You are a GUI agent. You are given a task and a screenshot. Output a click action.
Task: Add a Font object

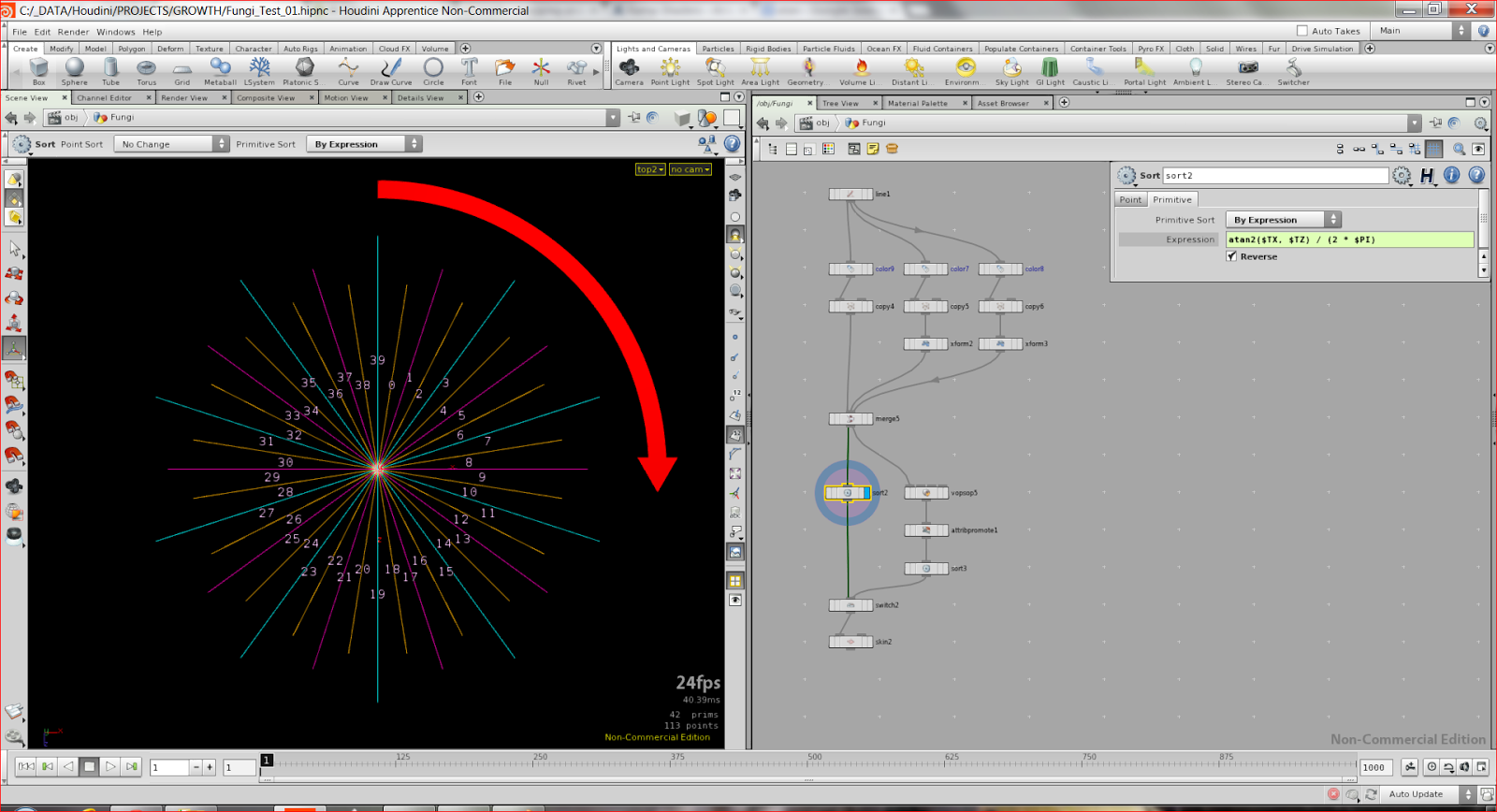pyautogui.click(x=469, y=71)
